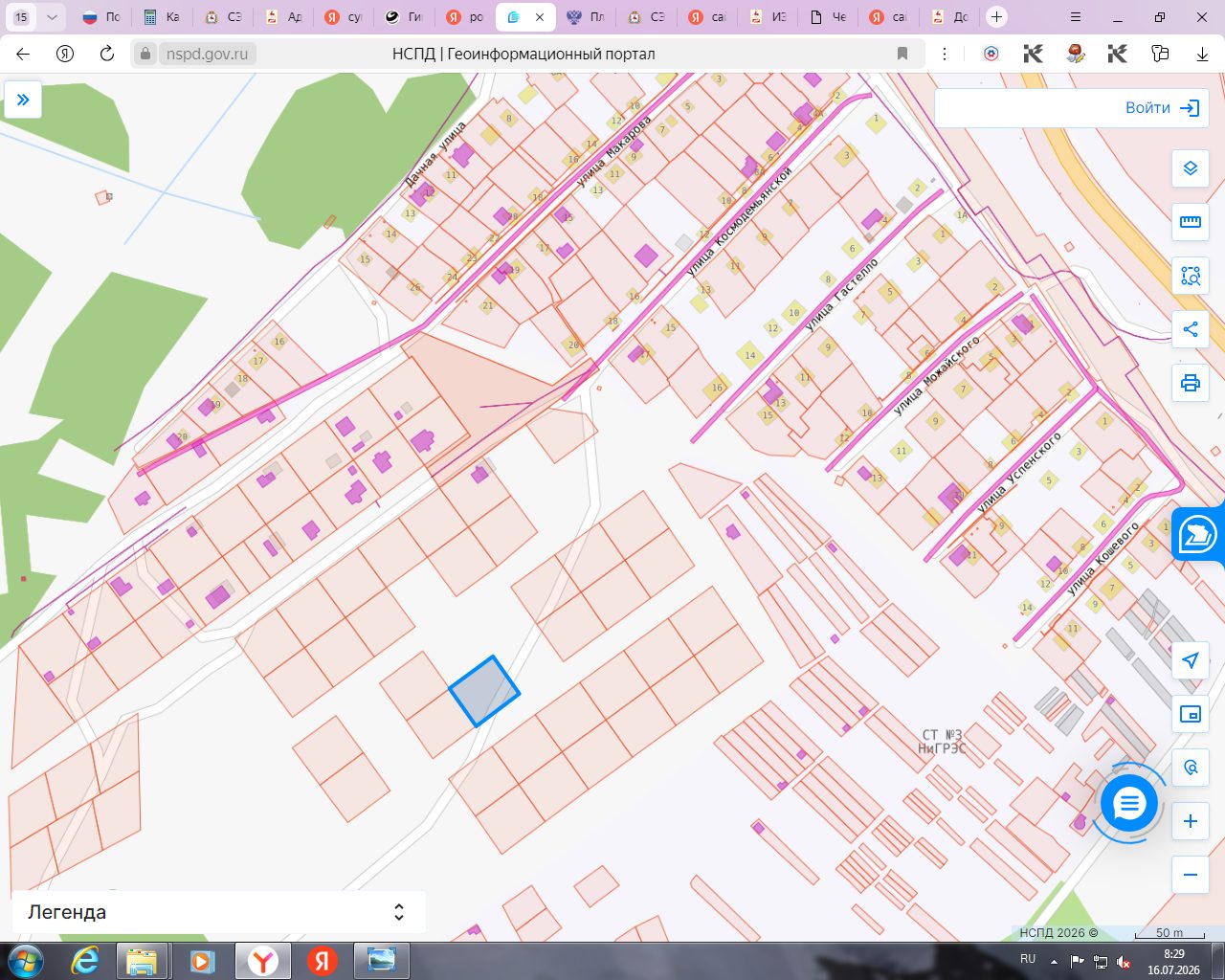Viewport: 1225px width, 980px height.
Task: Open the muted volume tray icon
Action: pyautogui.click(x=1124, y=961)
